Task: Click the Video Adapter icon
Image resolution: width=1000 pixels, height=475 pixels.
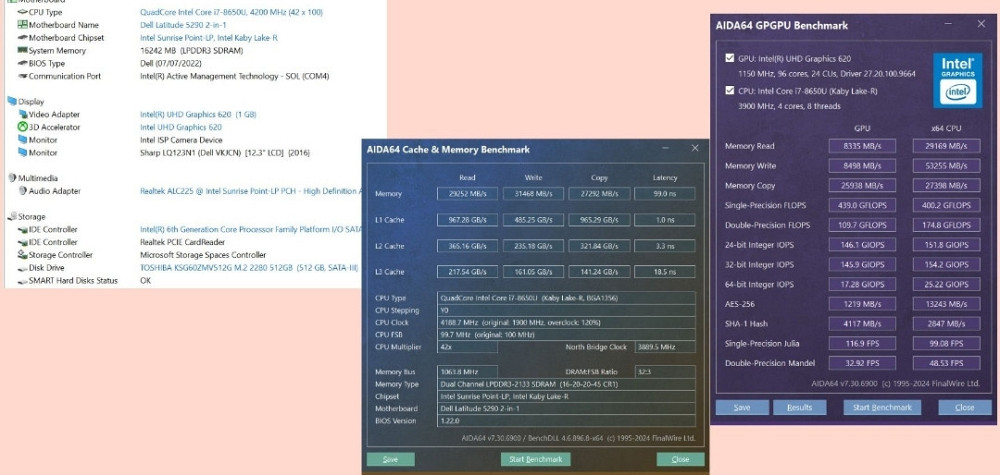Action: pyautogui.click(x=21, y=114)
